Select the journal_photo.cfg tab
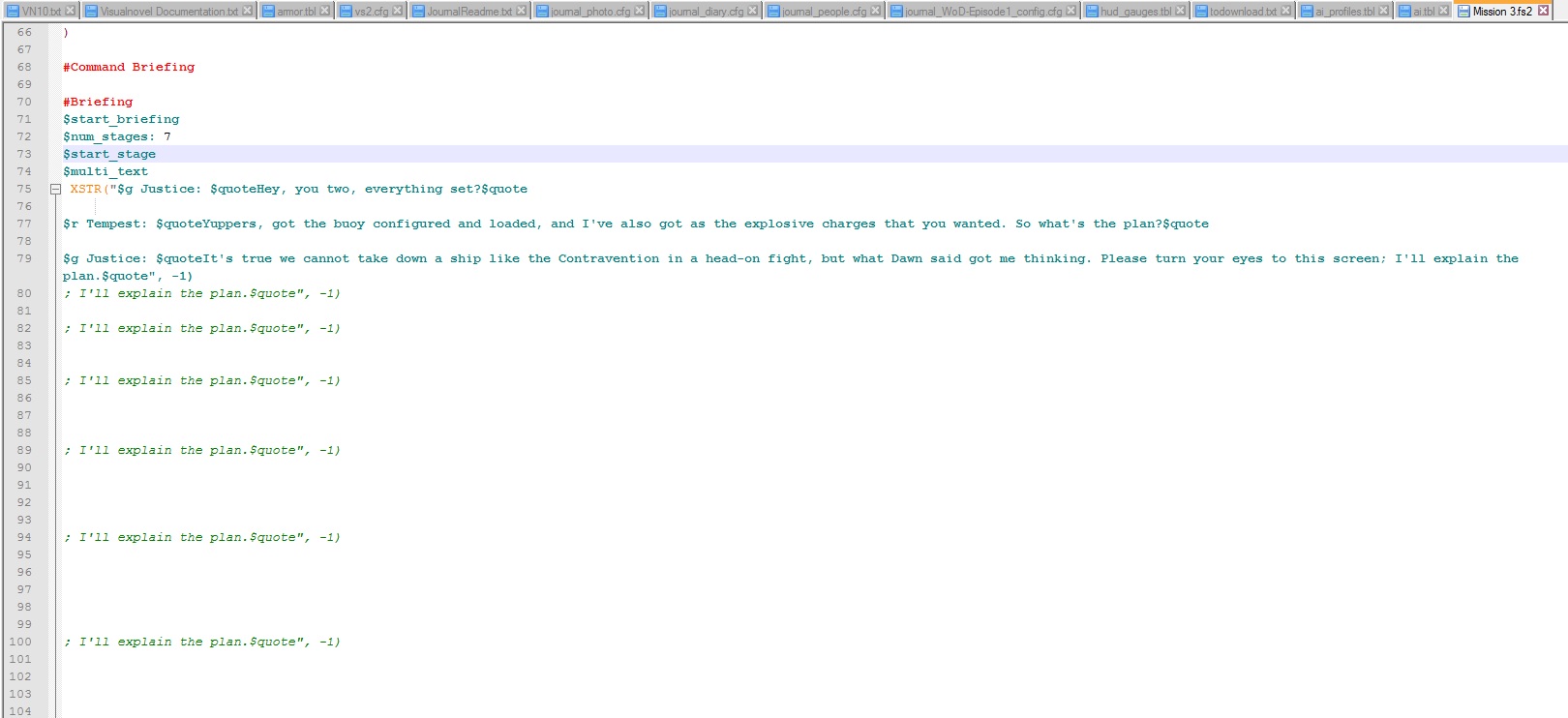 coord(589,11)
